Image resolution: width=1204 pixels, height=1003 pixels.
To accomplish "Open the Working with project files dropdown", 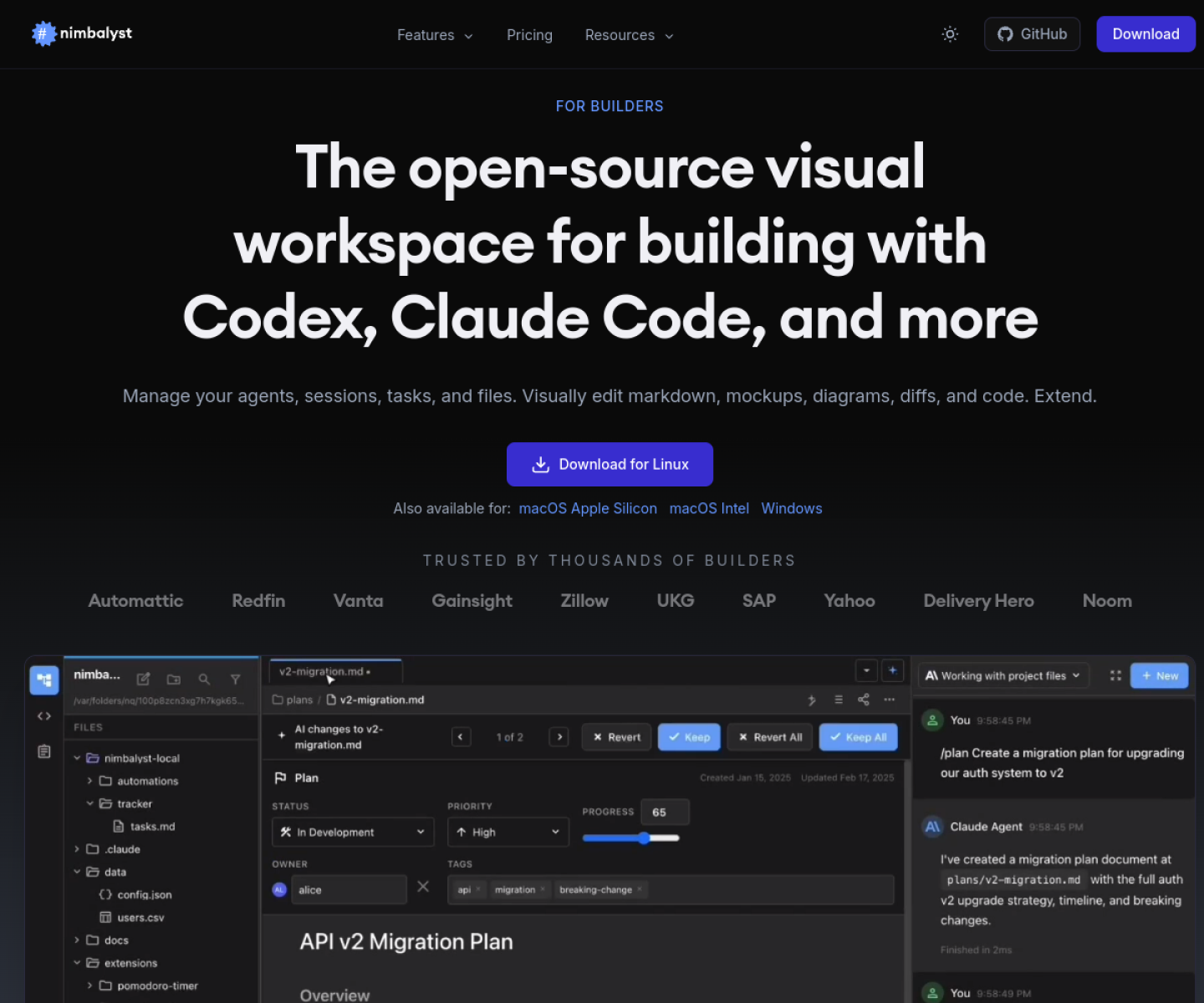I will coord(1003,676).
